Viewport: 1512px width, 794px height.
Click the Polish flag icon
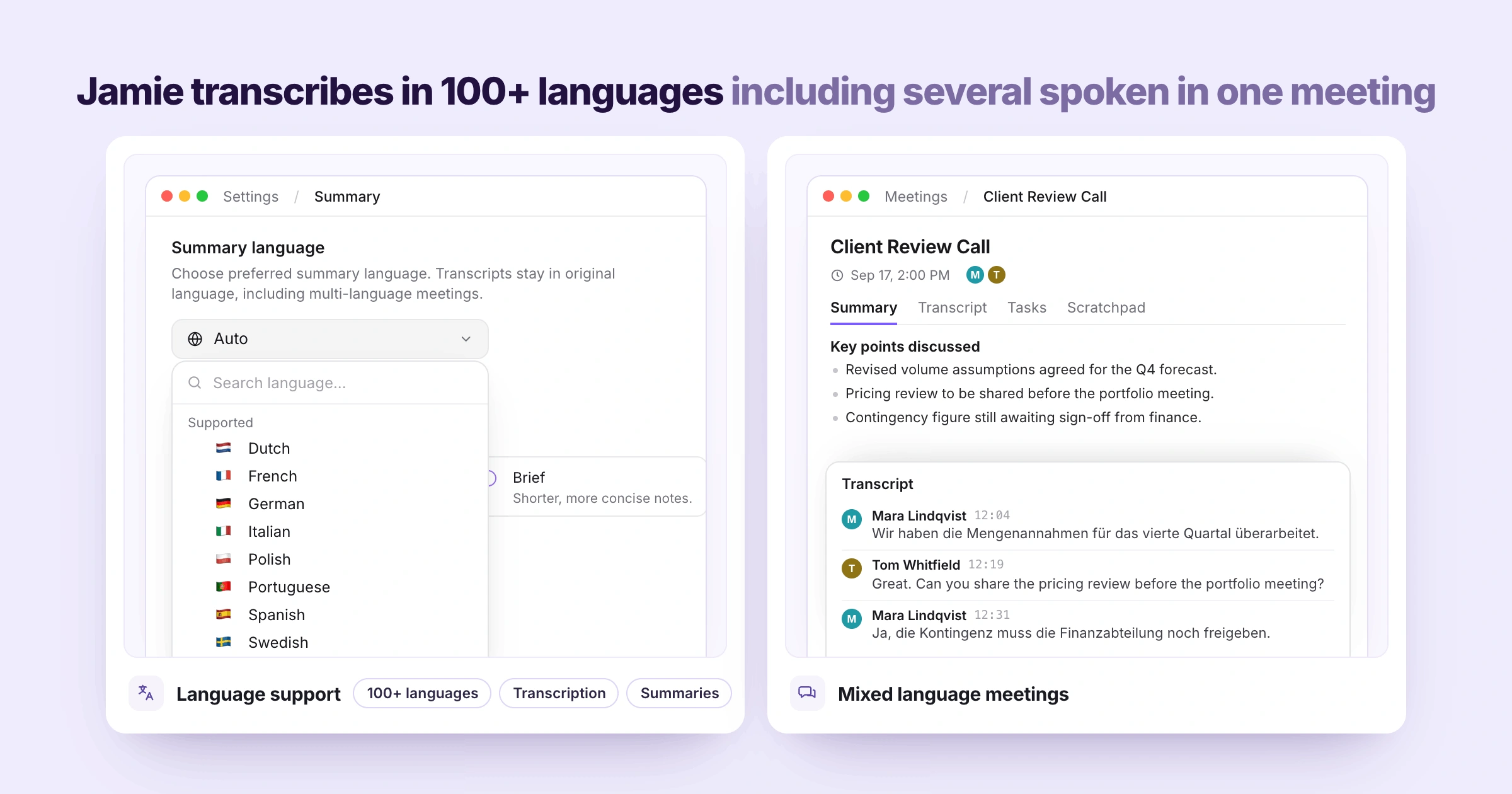[223, 559]
